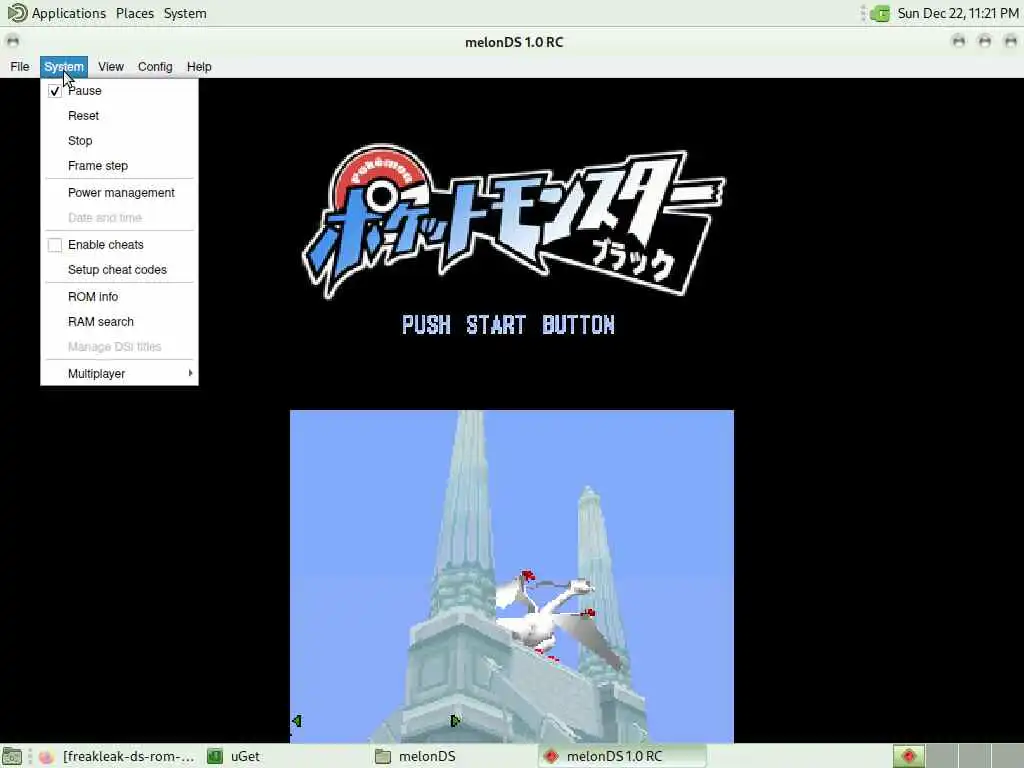
Task: Close the highlighted System menu header
Action: point(64,67)
